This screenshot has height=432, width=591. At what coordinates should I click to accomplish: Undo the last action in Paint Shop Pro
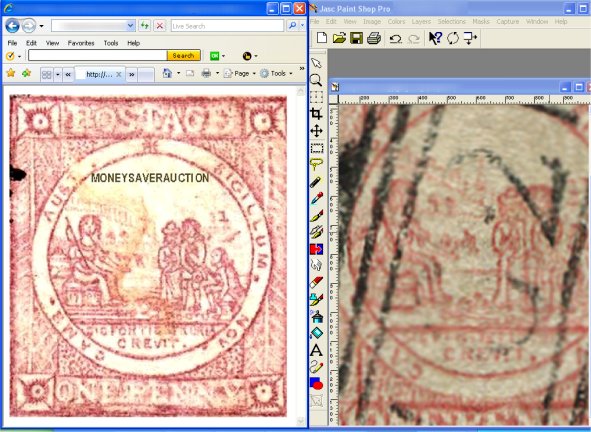395,38
